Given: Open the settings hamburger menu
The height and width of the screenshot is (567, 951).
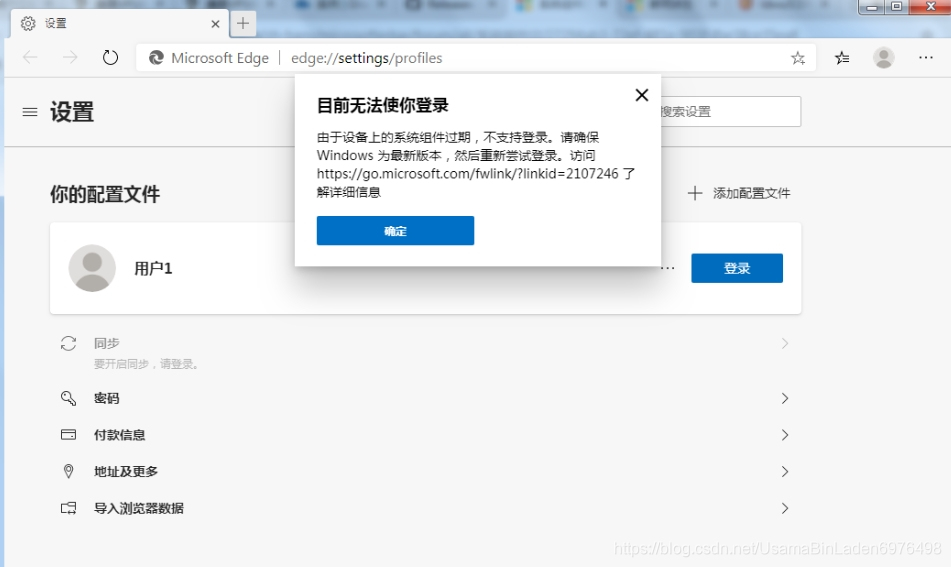Looking at the screenshot, I should click(x=30, y=112).
